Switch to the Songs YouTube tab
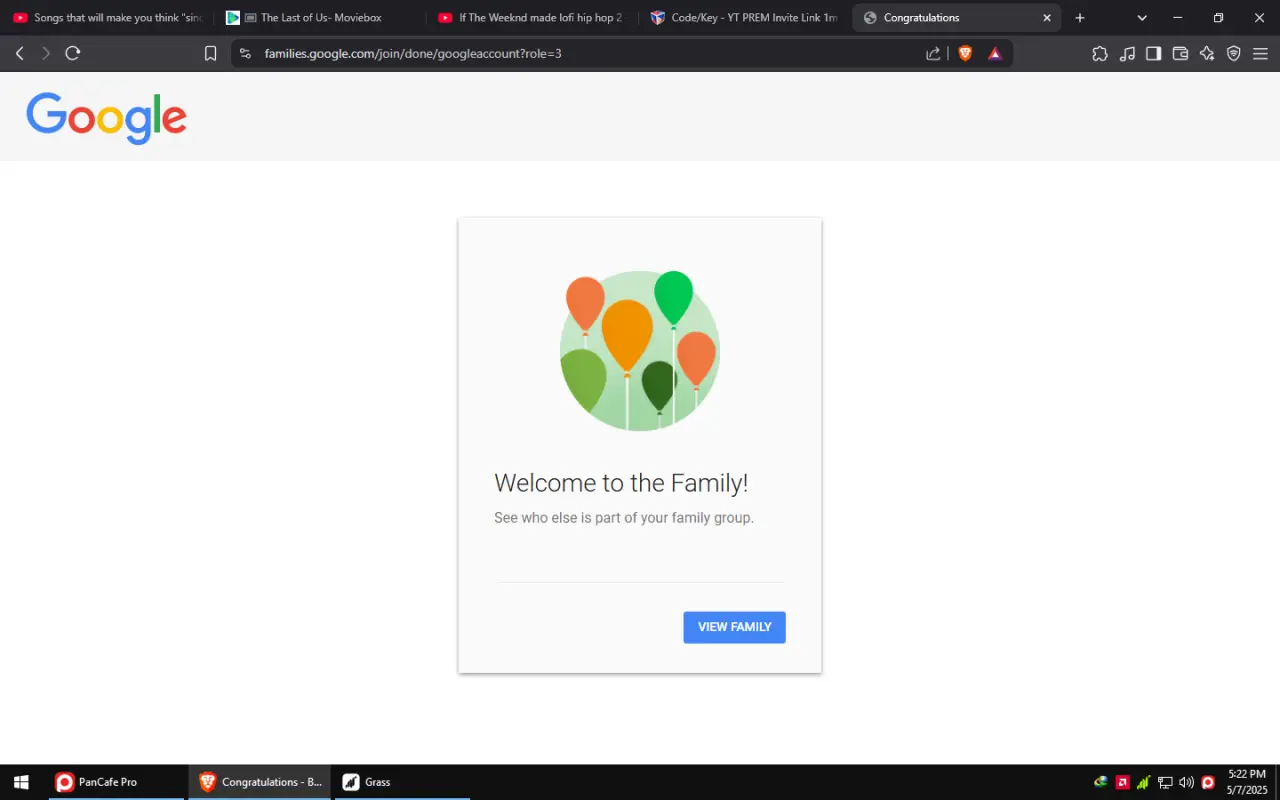This screenshot has width=1280, height=800. [x=107, y=18]
